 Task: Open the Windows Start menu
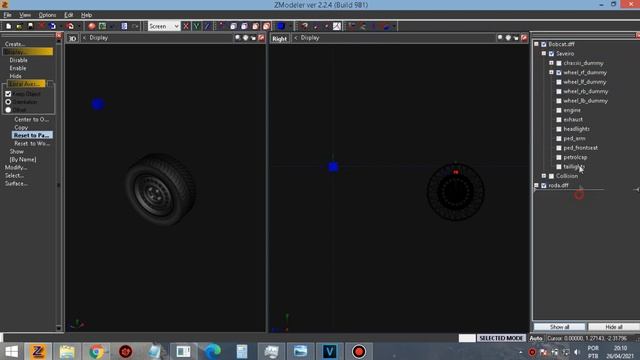pyautogui.click(x=11, y=351)
